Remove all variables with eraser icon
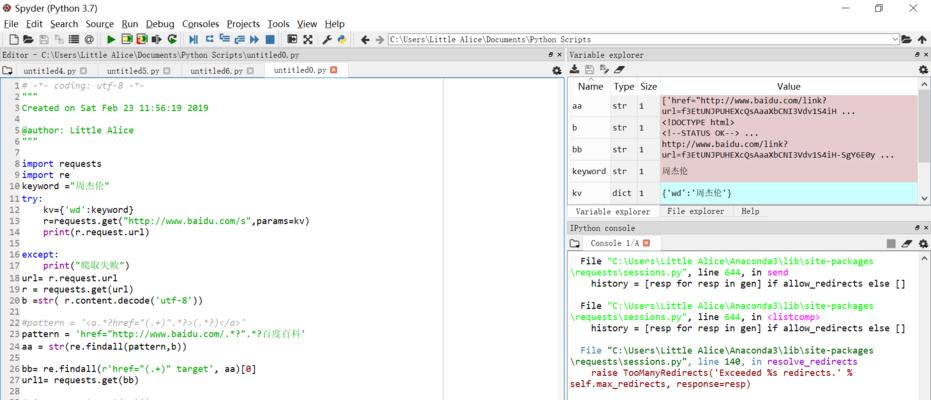Screen dimensions: 931x400 point(619,69)
